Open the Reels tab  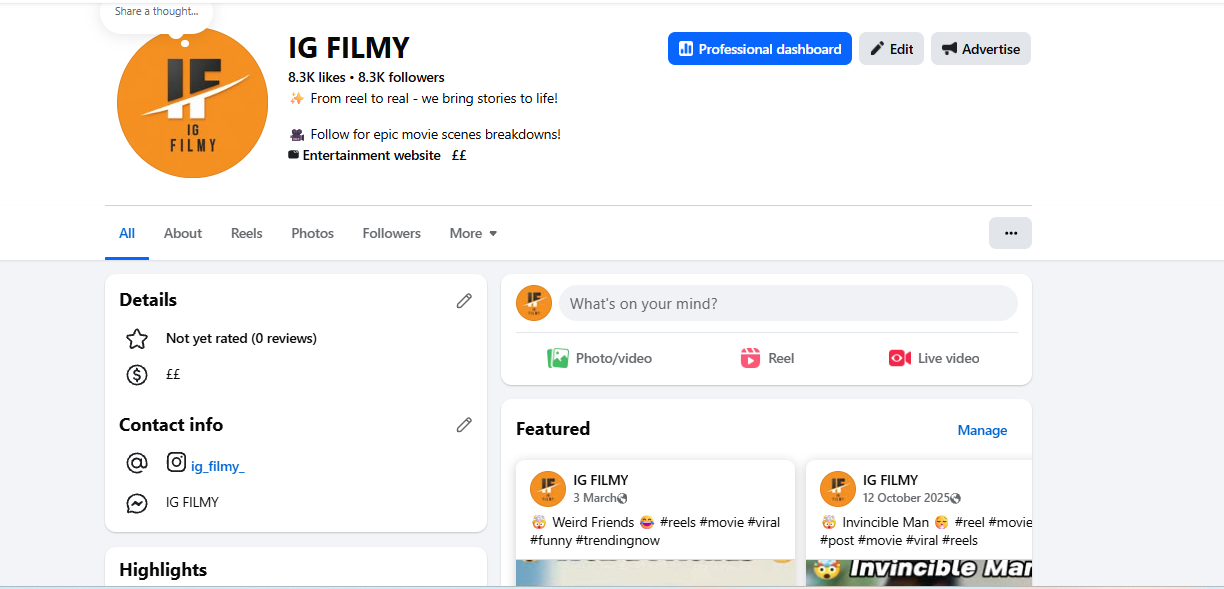[247, 233]
